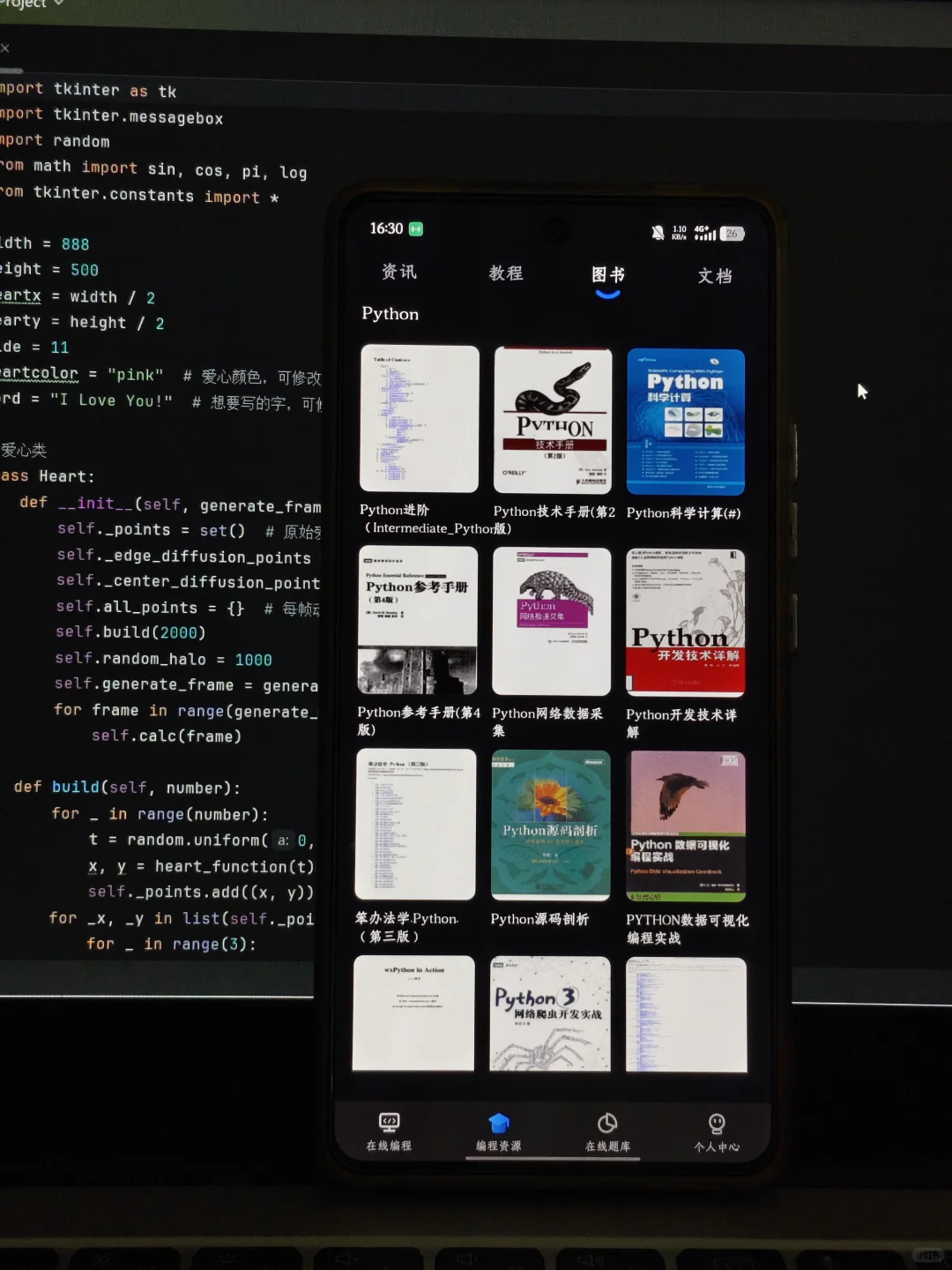The width and height of the screenshot is (952, 1270).
Task: Open the Project dropdown in IDE toolbar
Action: point(33,4)
